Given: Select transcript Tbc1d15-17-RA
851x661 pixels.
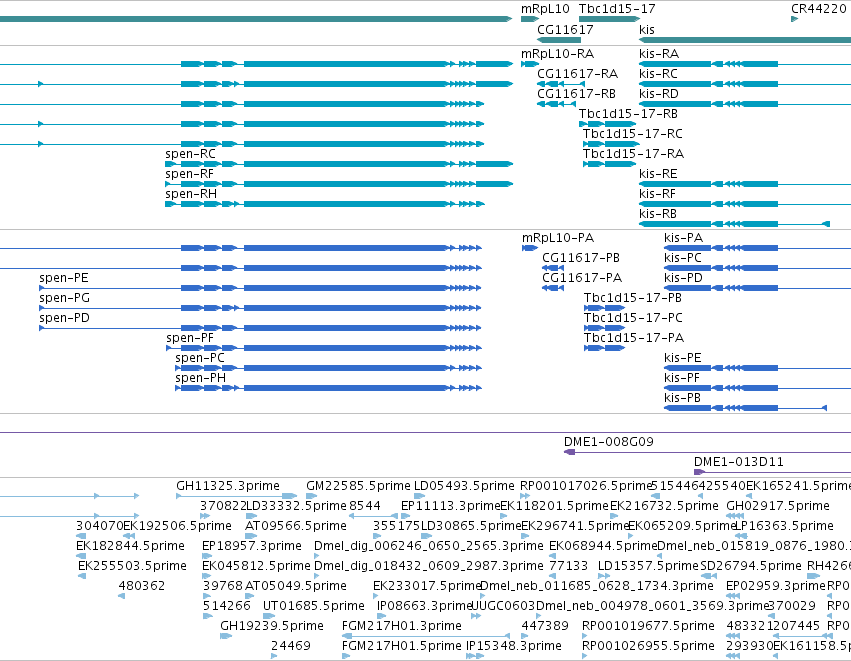Looking at the screenshot, I should (x=633, y=154).
